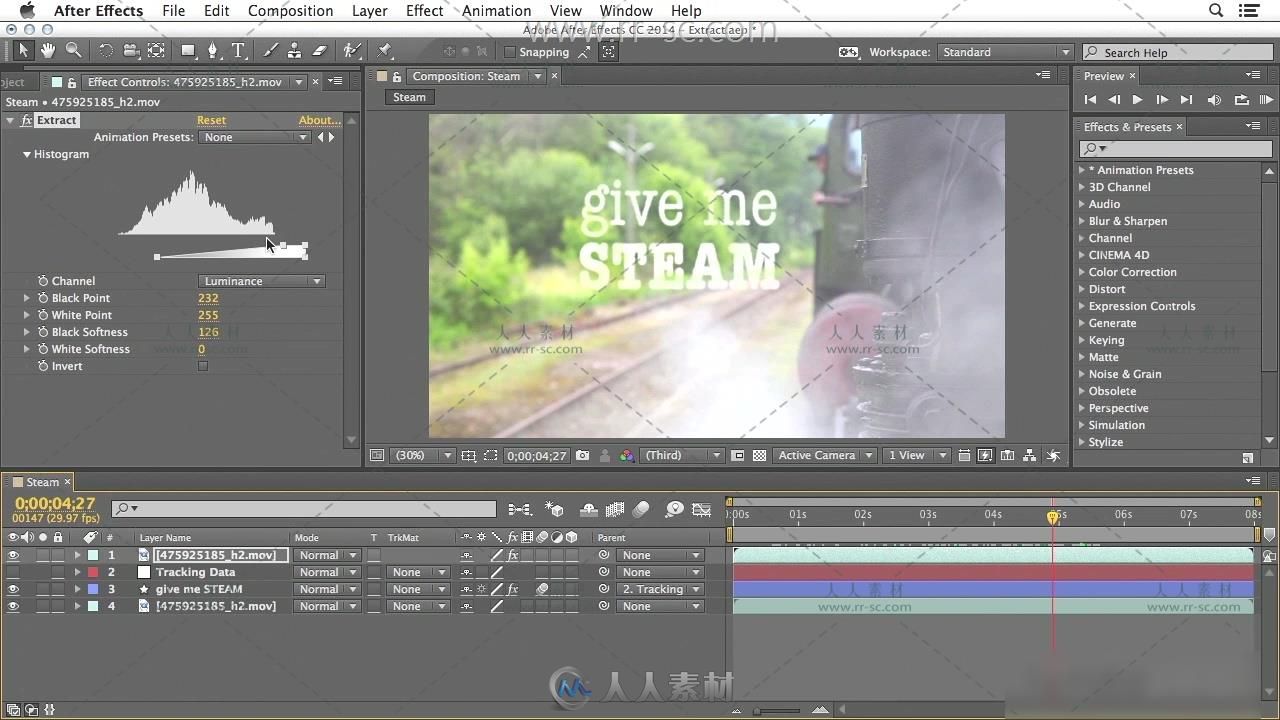Image resolution: width=1280 pixels, height=720 pixels.
Task: Open the composition flowchart
Action: [1029, 455]
